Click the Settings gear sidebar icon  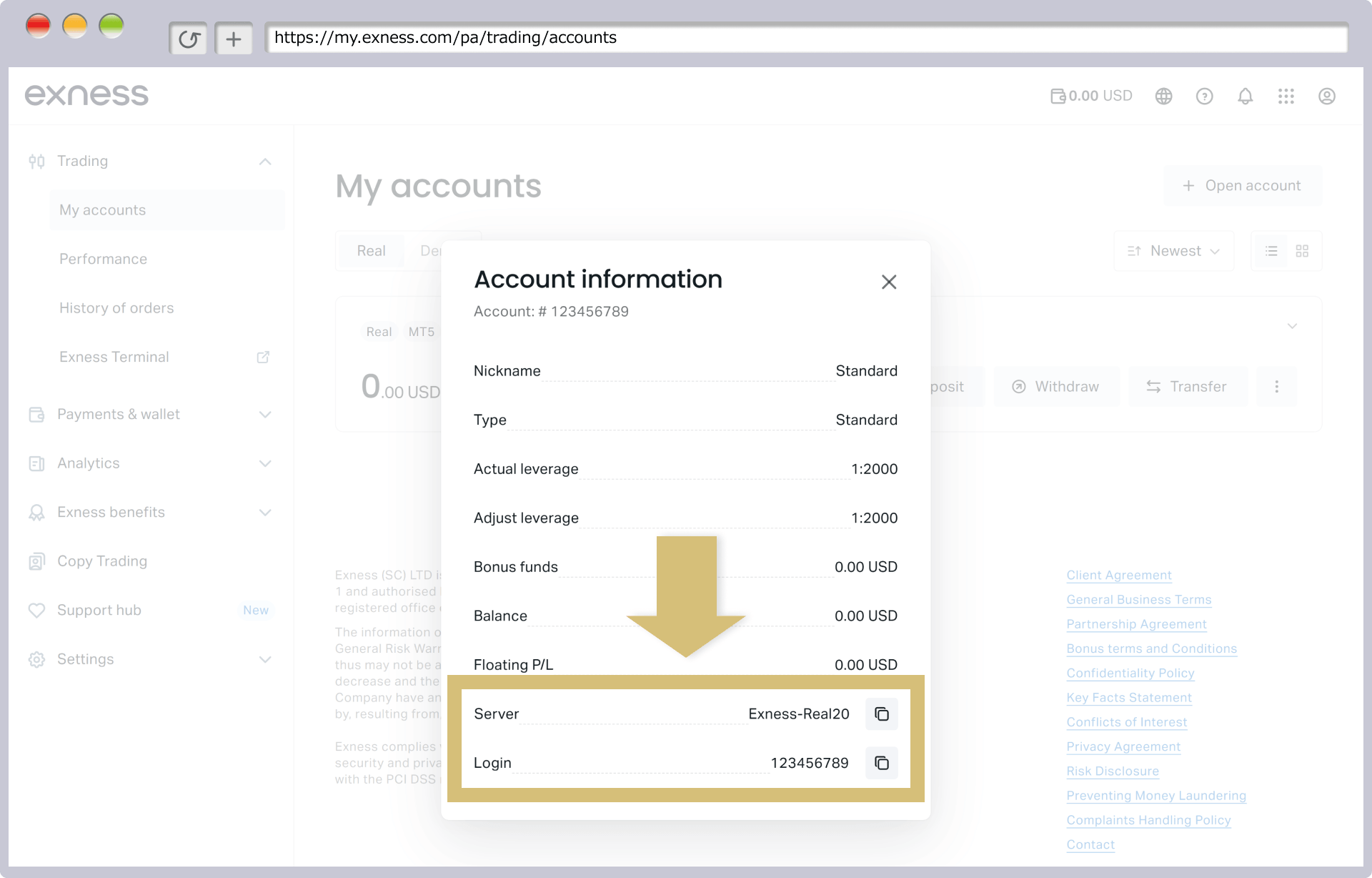coord(36,659)
